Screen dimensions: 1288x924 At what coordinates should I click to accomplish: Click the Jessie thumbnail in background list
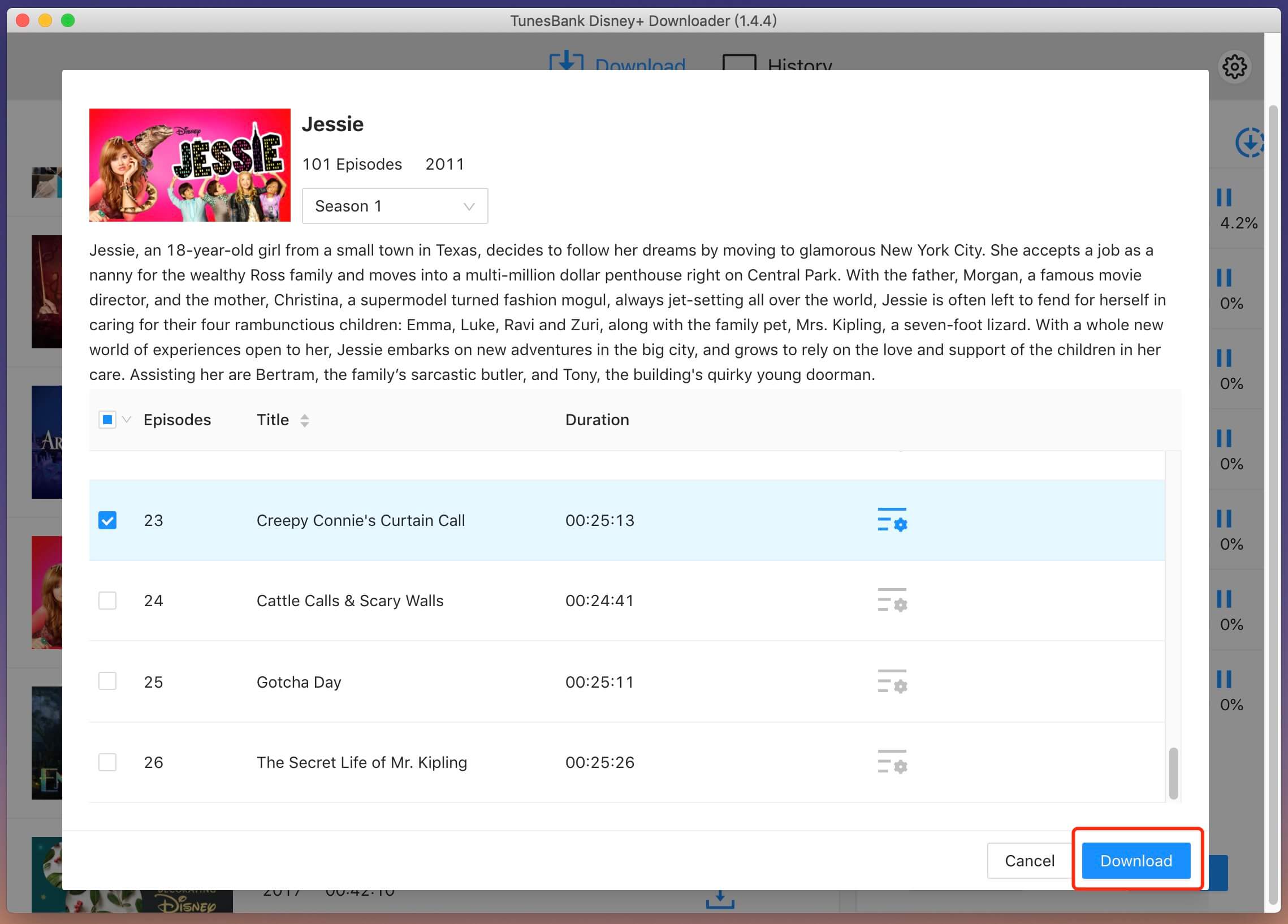tap(46, 592)
